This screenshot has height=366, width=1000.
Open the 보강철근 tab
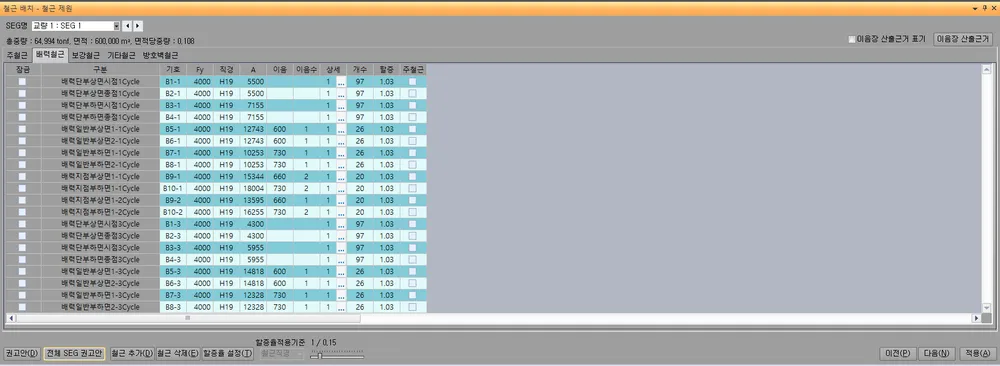[x=86, y=55]
